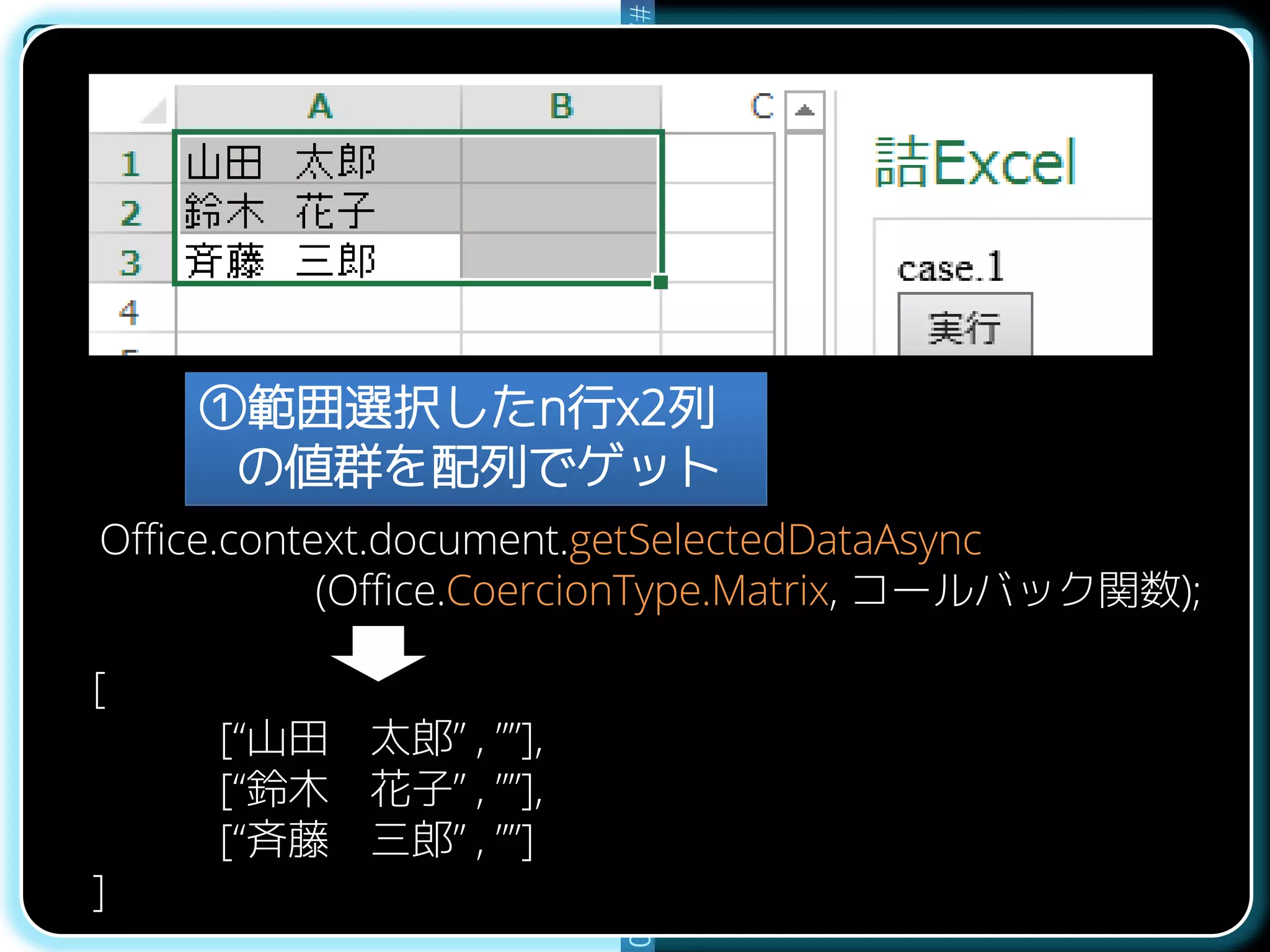Click the 詰Excel task pane title
This screenshot has width=1270, height=952.
click(975, 161)
